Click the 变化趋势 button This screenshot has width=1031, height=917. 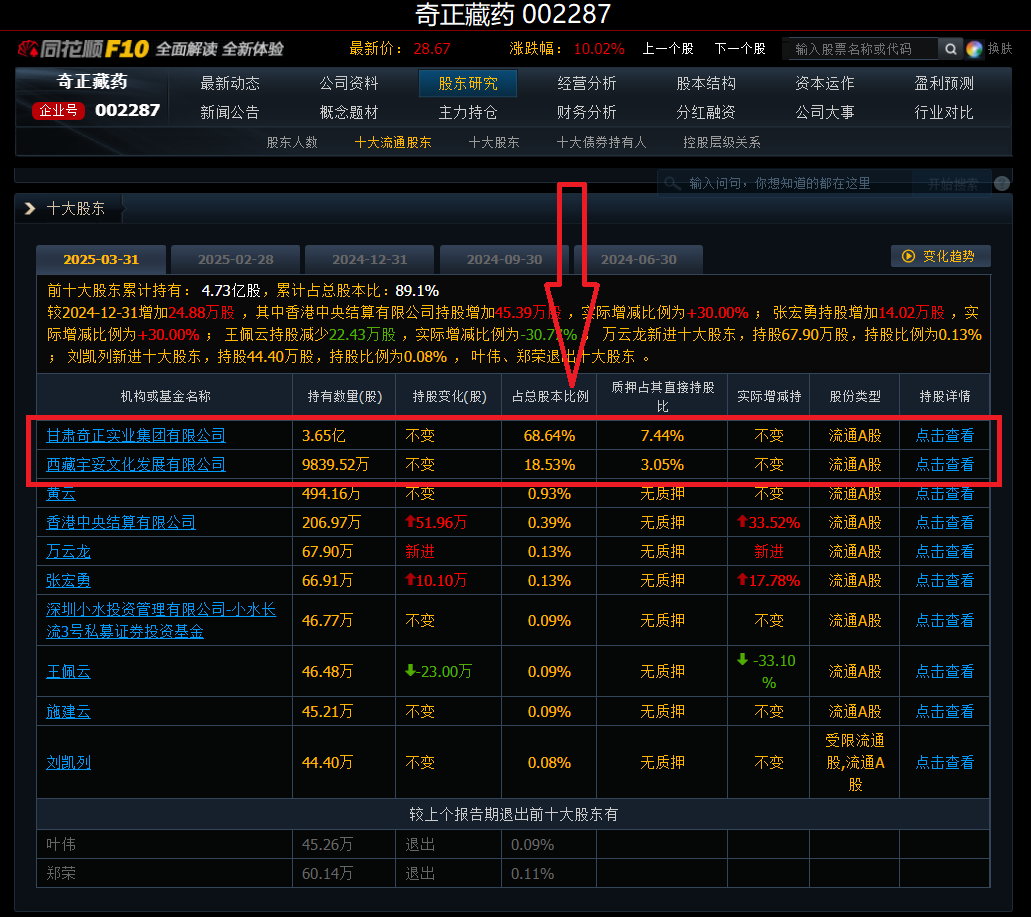coord(941,256)
